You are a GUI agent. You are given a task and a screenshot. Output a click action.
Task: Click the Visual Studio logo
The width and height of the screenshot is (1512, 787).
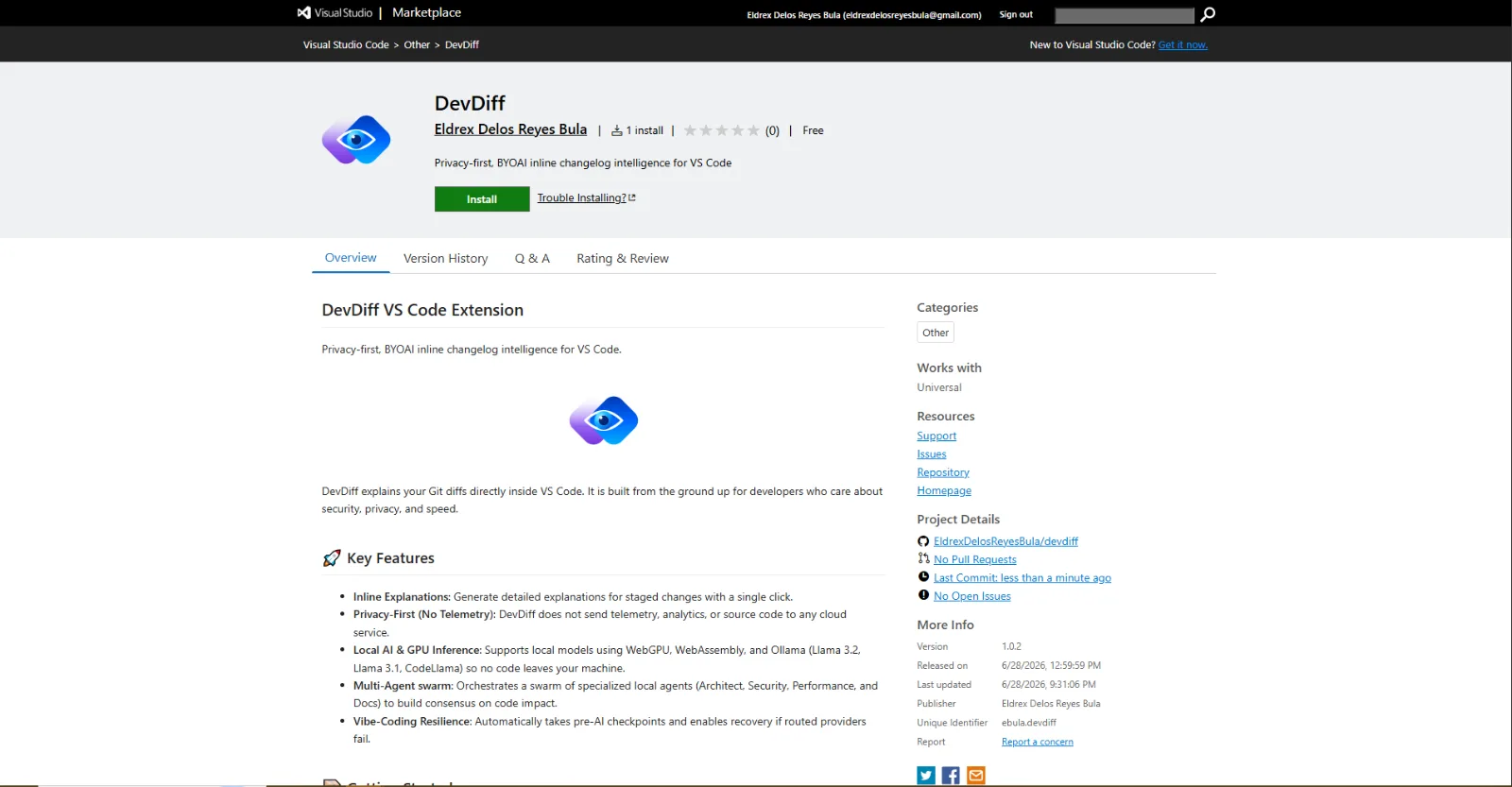click(335, 13)
